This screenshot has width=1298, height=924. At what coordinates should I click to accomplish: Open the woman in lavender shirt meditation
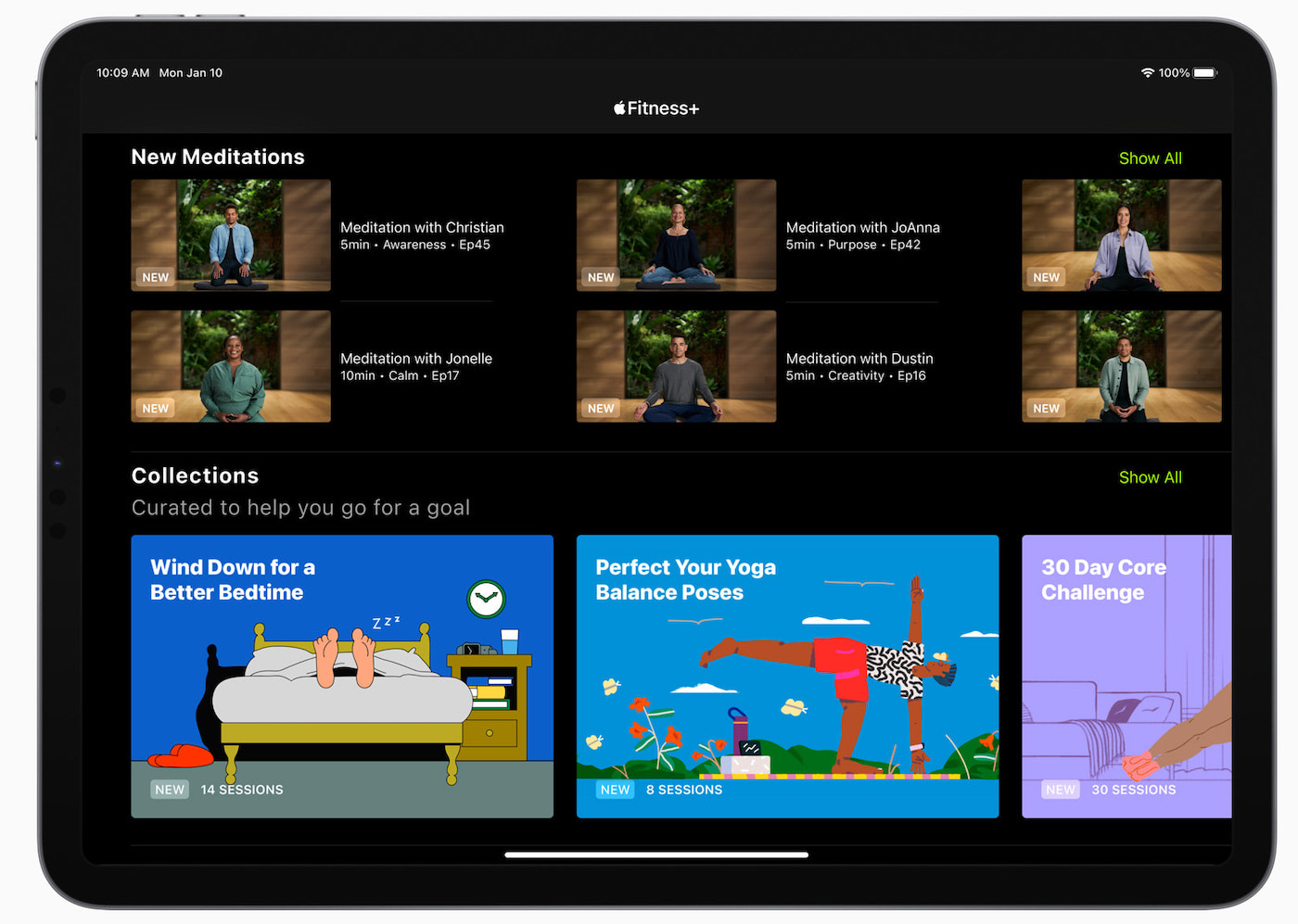(x=1122, y=235)
